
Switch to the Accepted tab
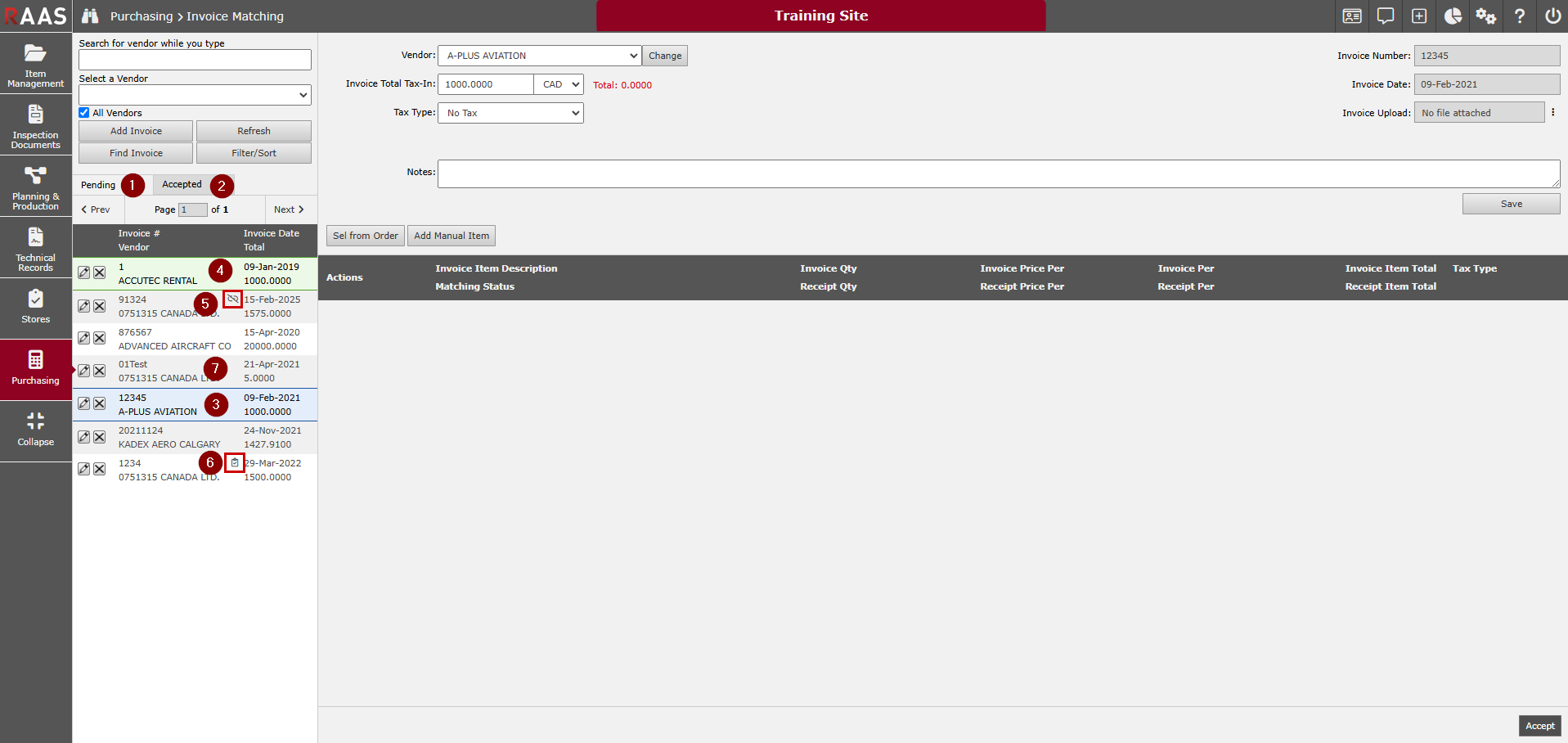coord(182,185)
